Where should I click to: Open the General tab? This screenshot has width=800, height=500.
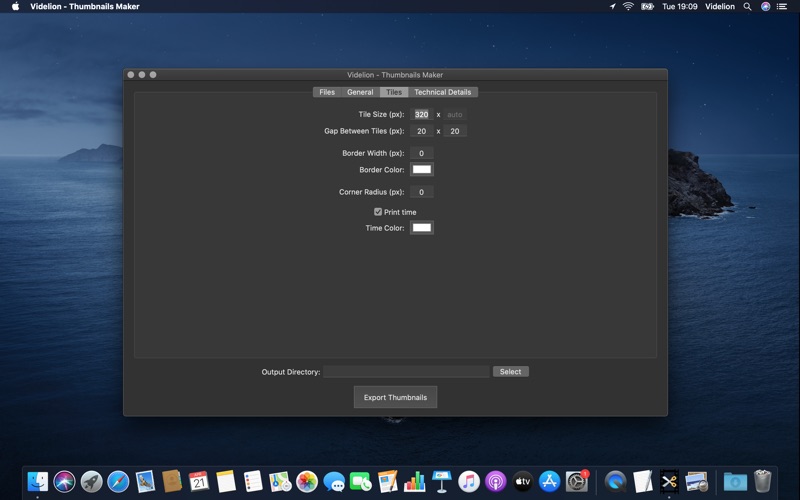tap(360, 92)
